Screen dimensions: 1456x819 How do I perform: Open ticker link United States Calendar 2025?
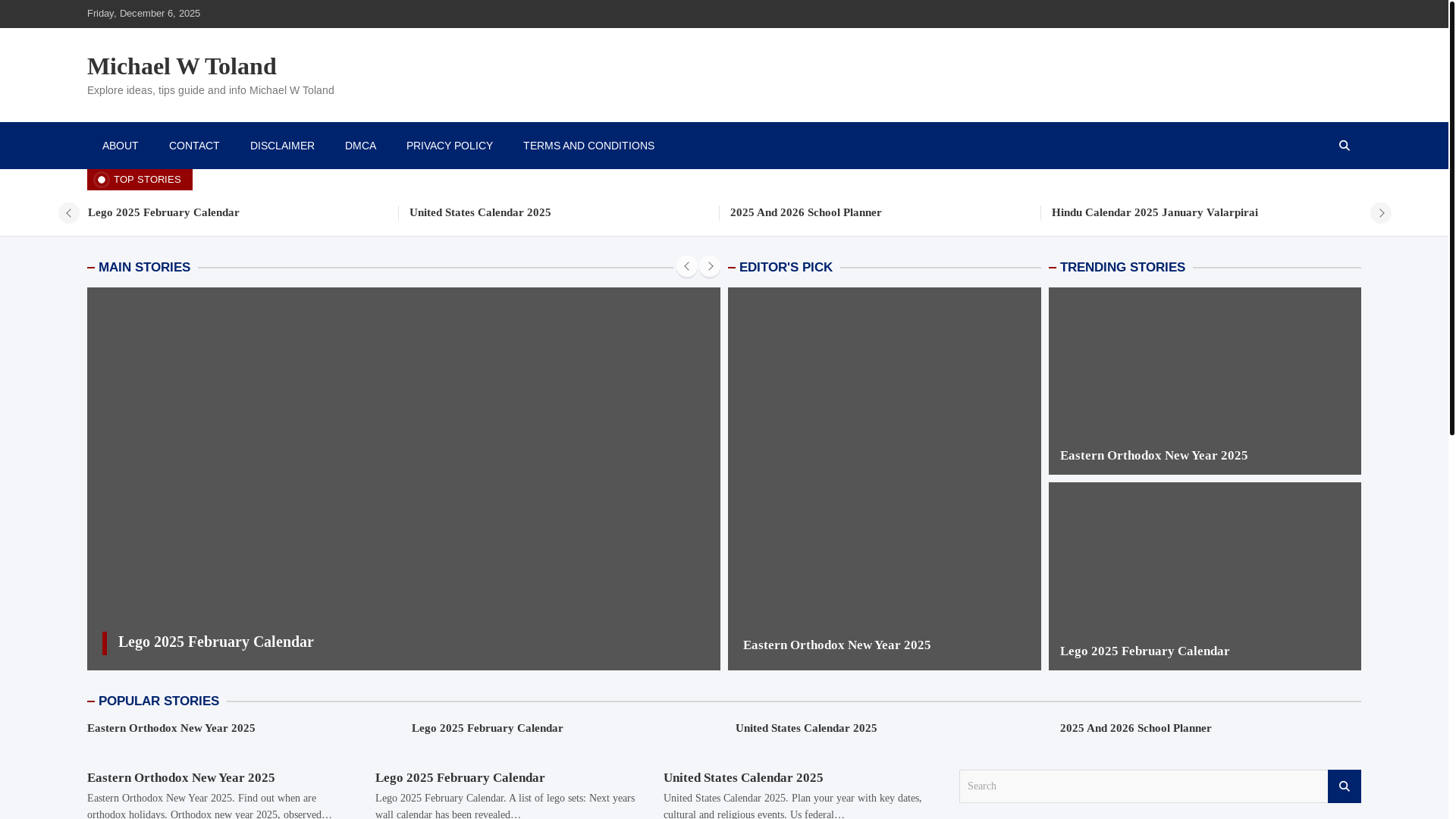click(x=480, y=212)
